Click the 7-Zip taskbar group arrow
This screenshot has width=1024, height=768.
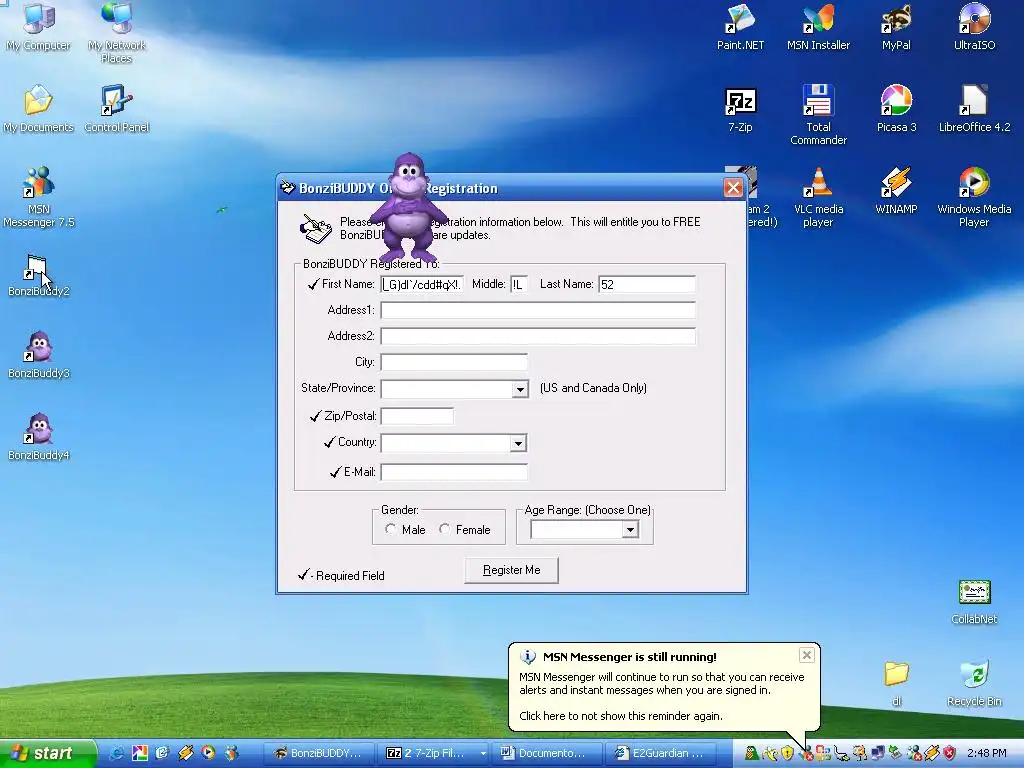click(483, 753)
